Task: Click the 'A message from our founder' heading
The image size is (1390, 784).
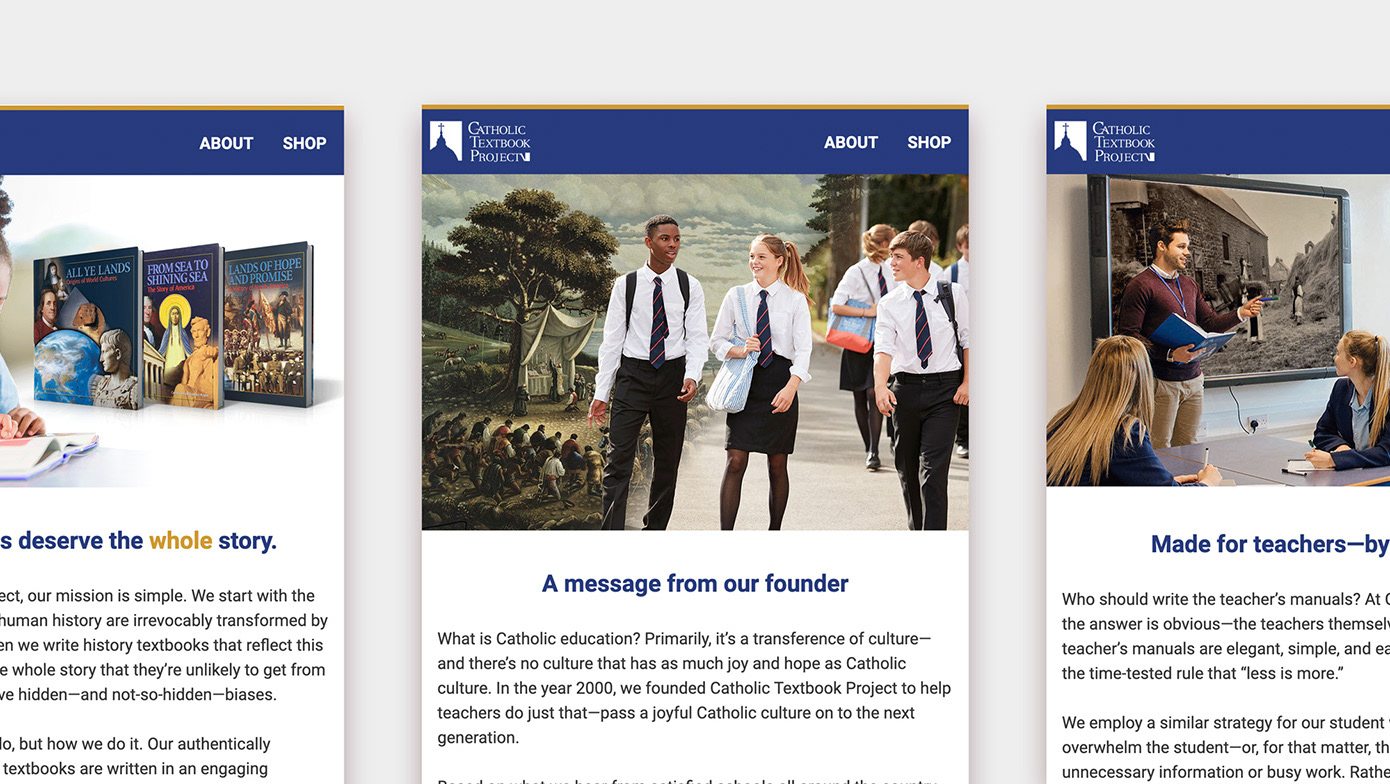Action: tap(695, 583)
